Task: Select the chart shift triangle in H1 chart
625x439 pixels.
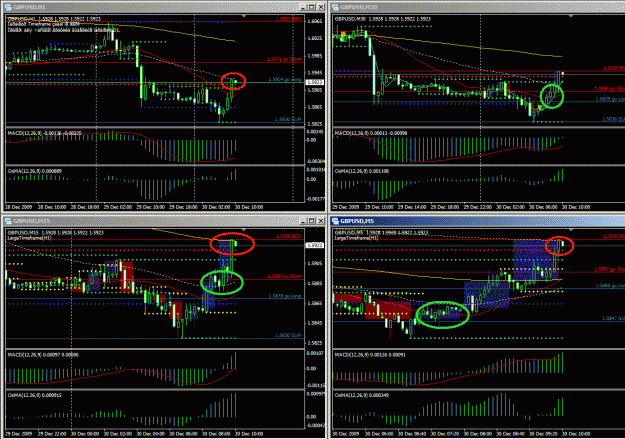Action: click(244, 16)
